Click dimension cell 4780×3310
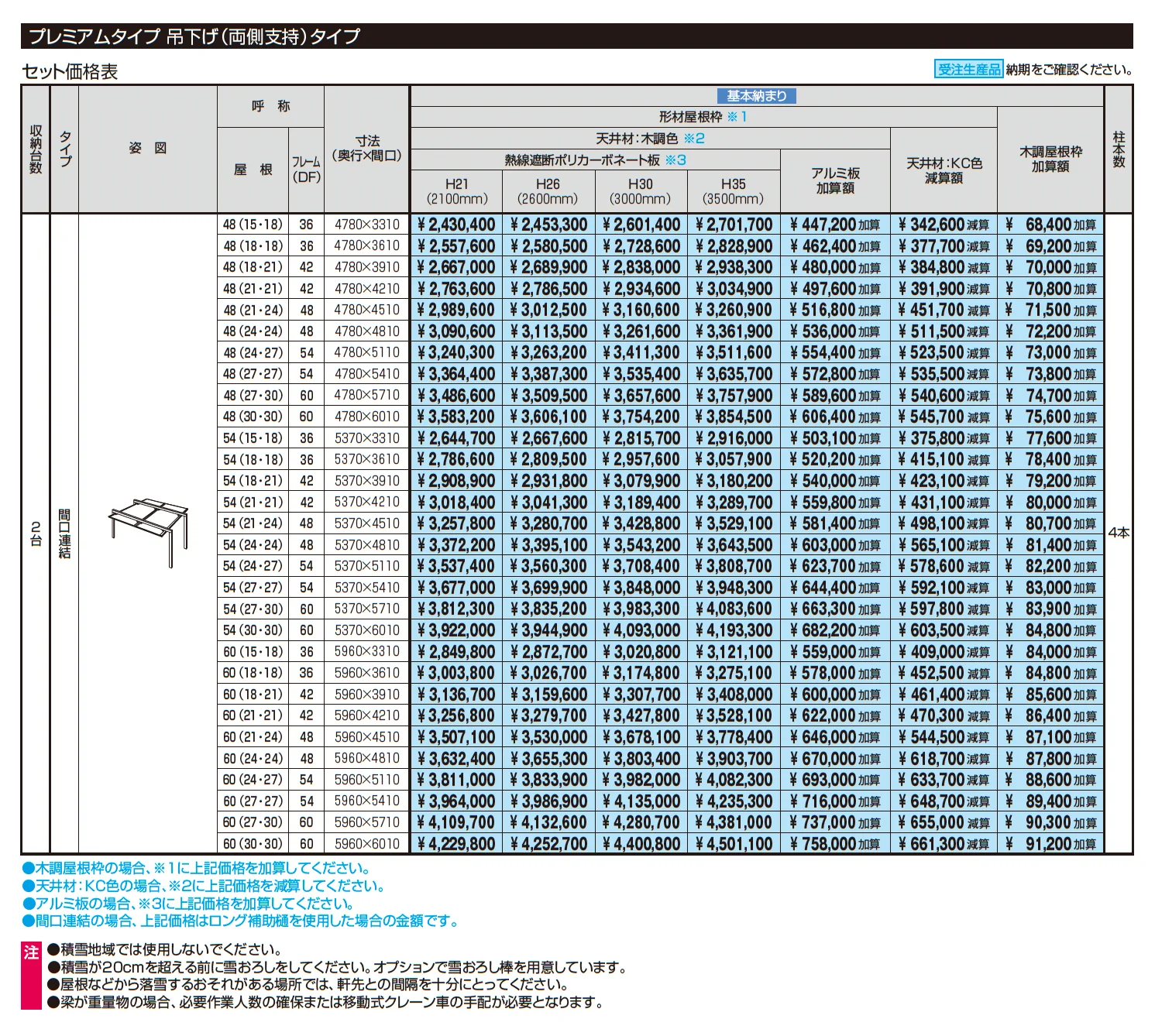This screenshot has width=1155, height=1036. [x=367, y=225]
